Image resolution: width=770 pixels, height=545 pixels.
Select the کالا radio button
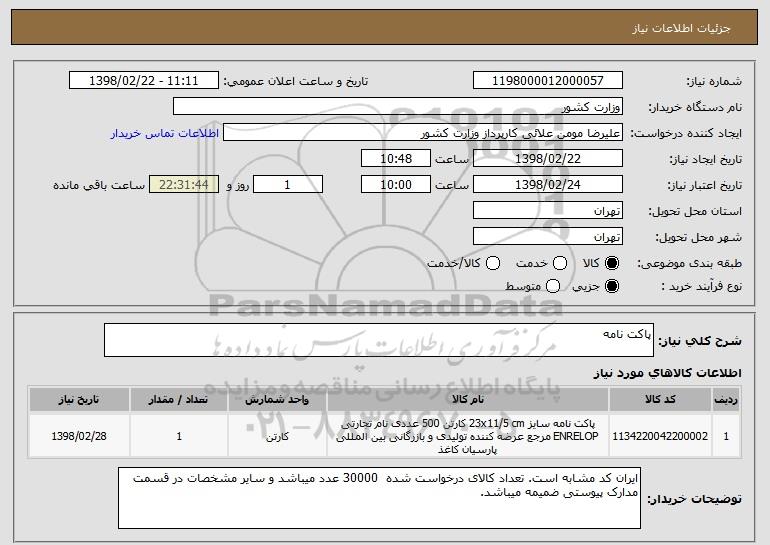[x=612, y=263]
